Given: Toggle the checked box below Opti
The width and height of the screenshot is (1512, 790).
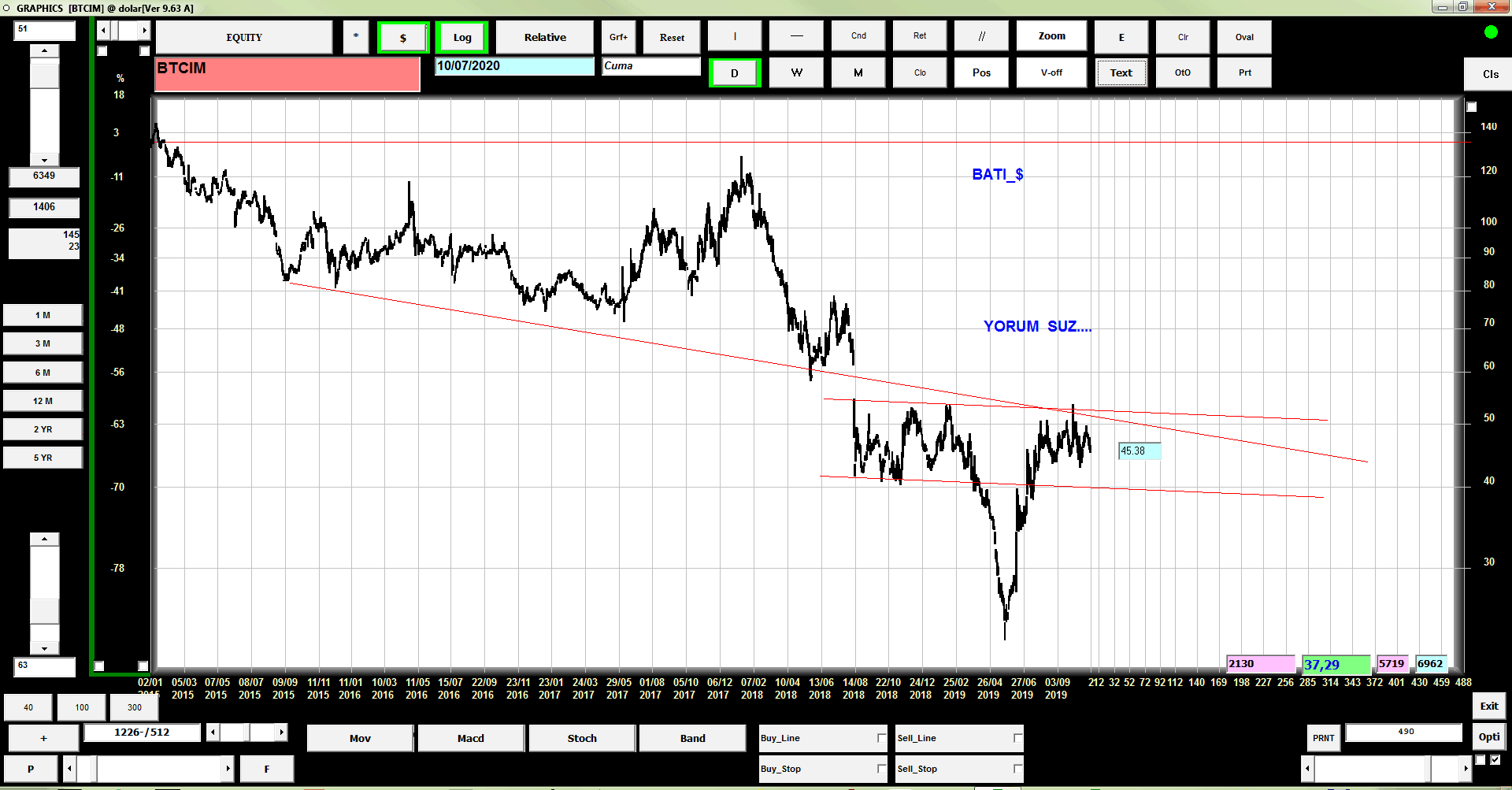Looking at the screenshot, I should pos(1495,760).
